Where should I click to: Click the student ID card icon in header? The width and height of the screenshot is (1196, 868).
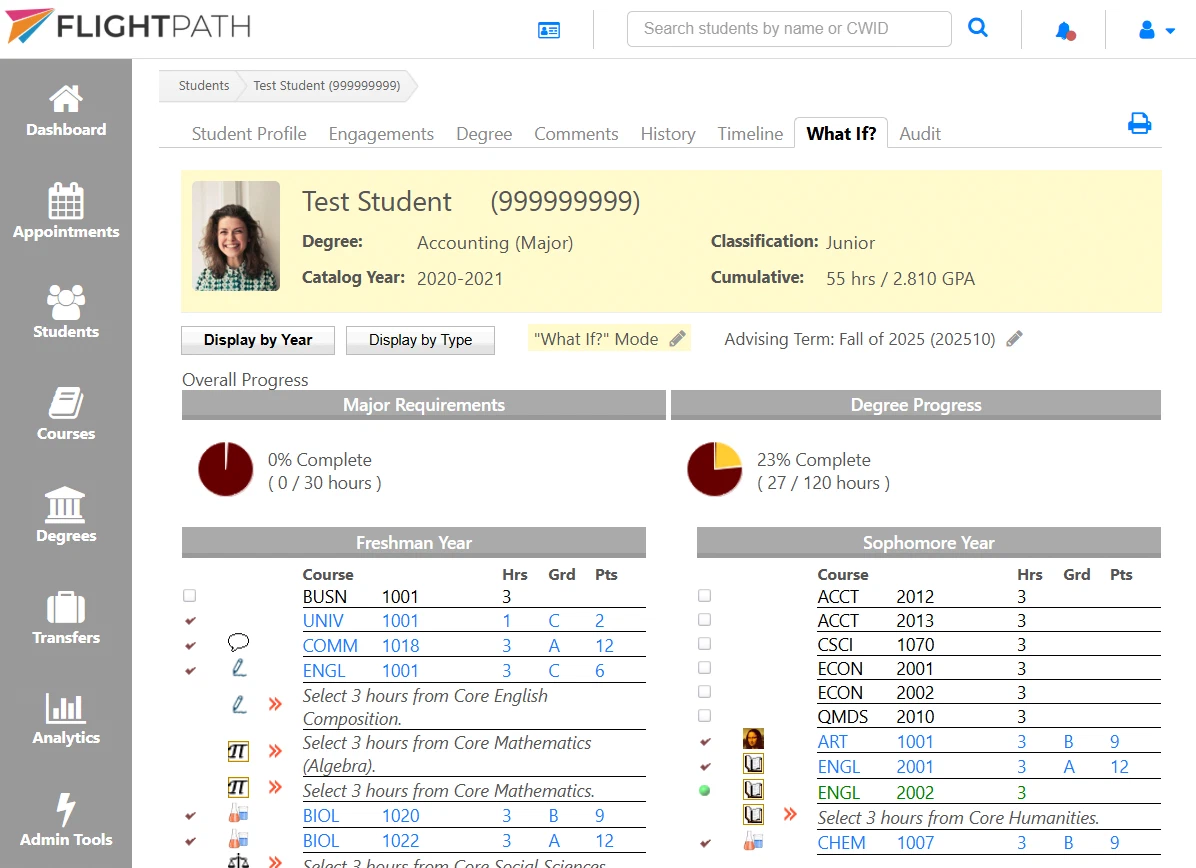[x=548, y=30]
